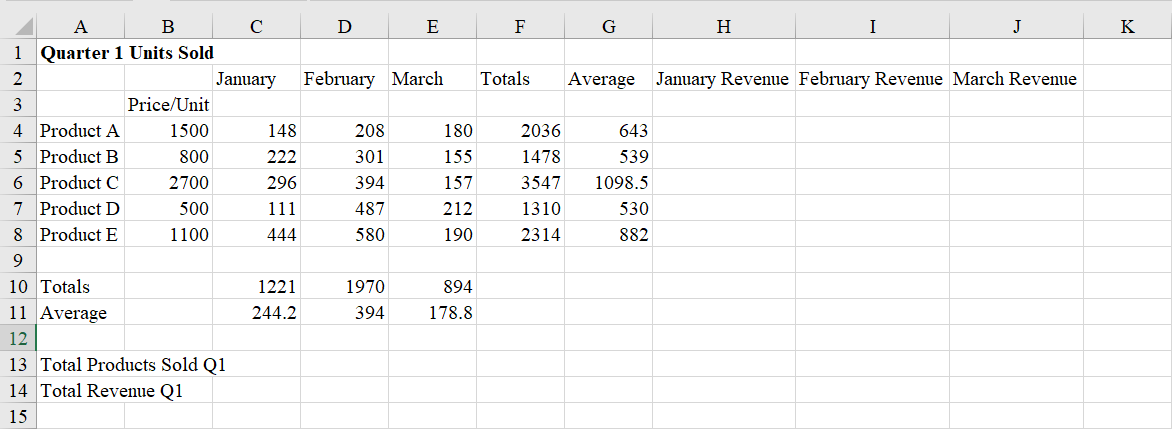1172x429 pixels.
Task: Select column H header
Action: point(723,27)
